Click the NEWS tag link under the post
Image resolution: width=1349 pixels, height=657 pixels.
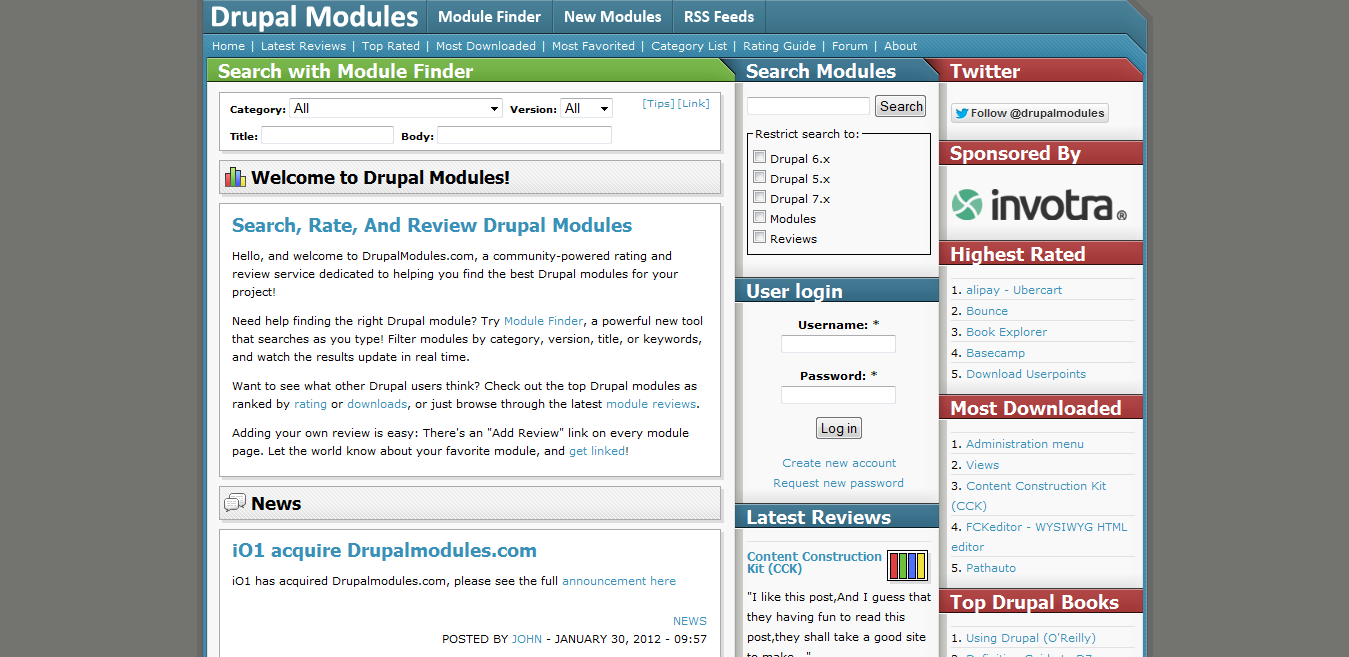coord(690,621)
